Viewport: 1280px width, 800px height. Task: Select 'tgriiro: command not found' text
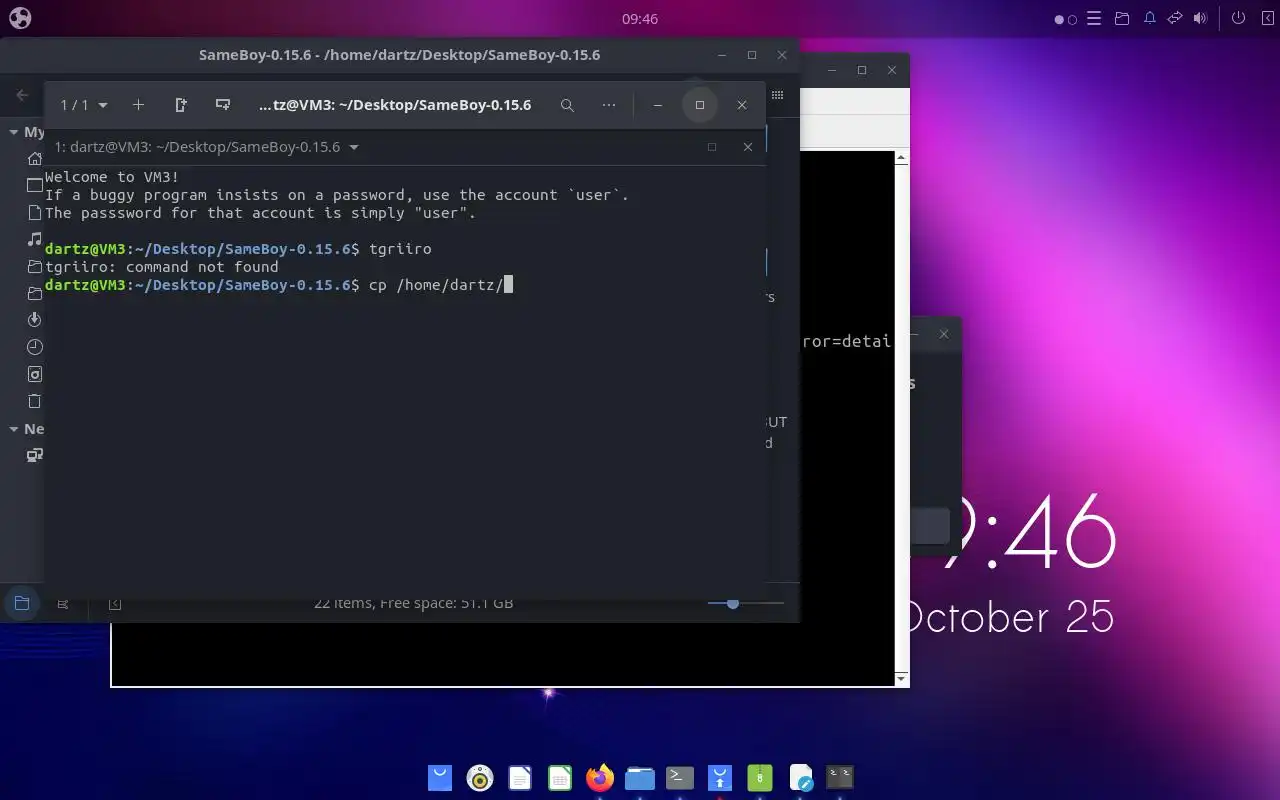(162, 267)
